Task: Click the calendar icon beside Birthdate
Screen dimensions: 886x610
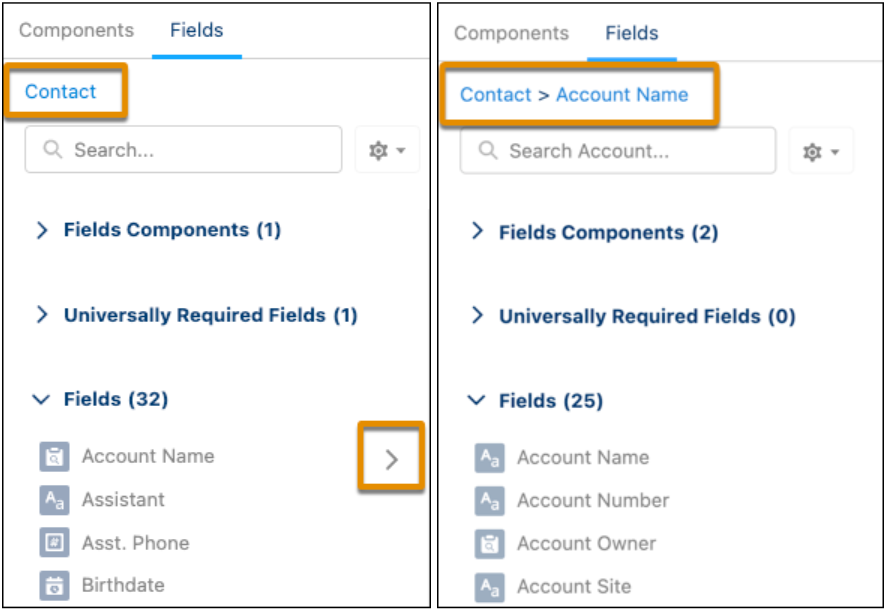Action: 54,586
